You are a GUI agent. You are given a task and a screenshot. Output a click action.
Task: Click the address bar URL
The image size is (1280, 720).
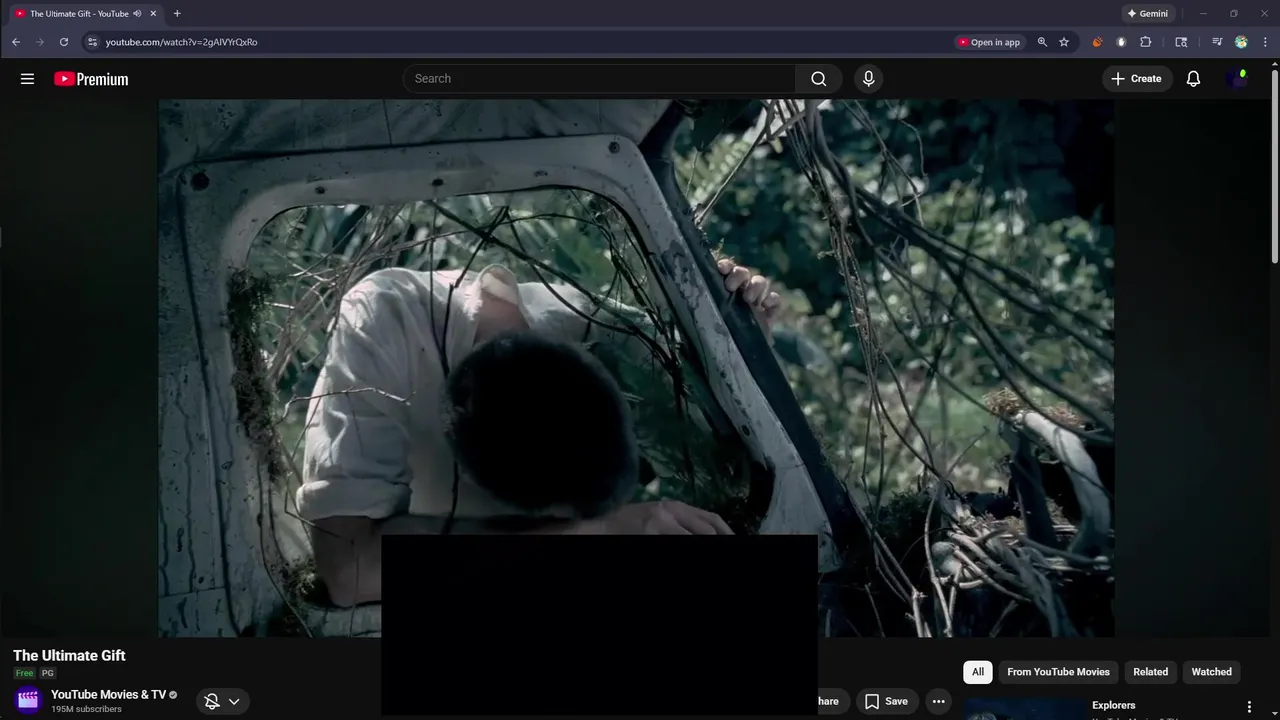pyautogui.click(x=181, y=42)
